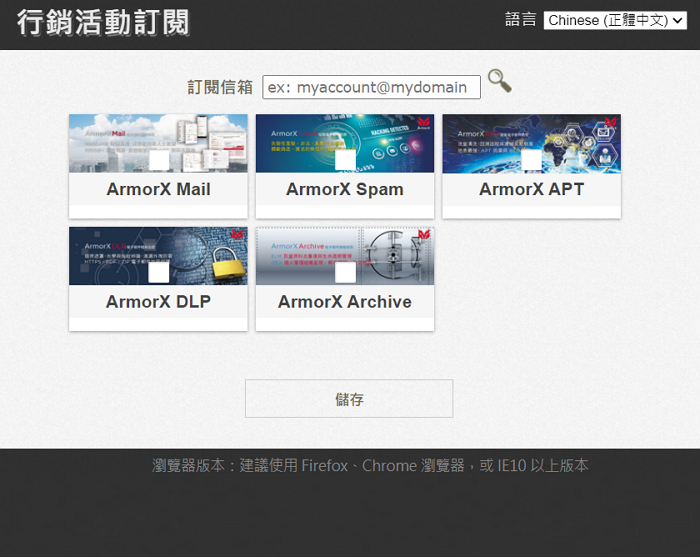700x557 pixels.
Task: Click the ArmorX APT card title
Action: [531, 189]
